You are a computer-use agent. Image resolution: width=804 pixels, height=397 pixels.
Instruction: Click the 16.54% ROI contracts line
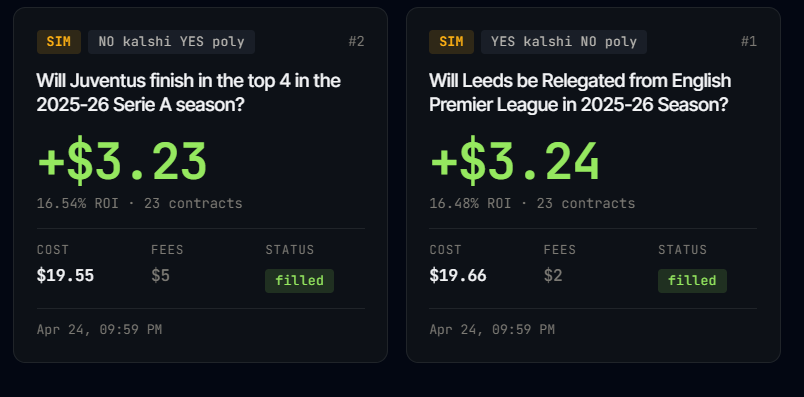coord(139,204)
